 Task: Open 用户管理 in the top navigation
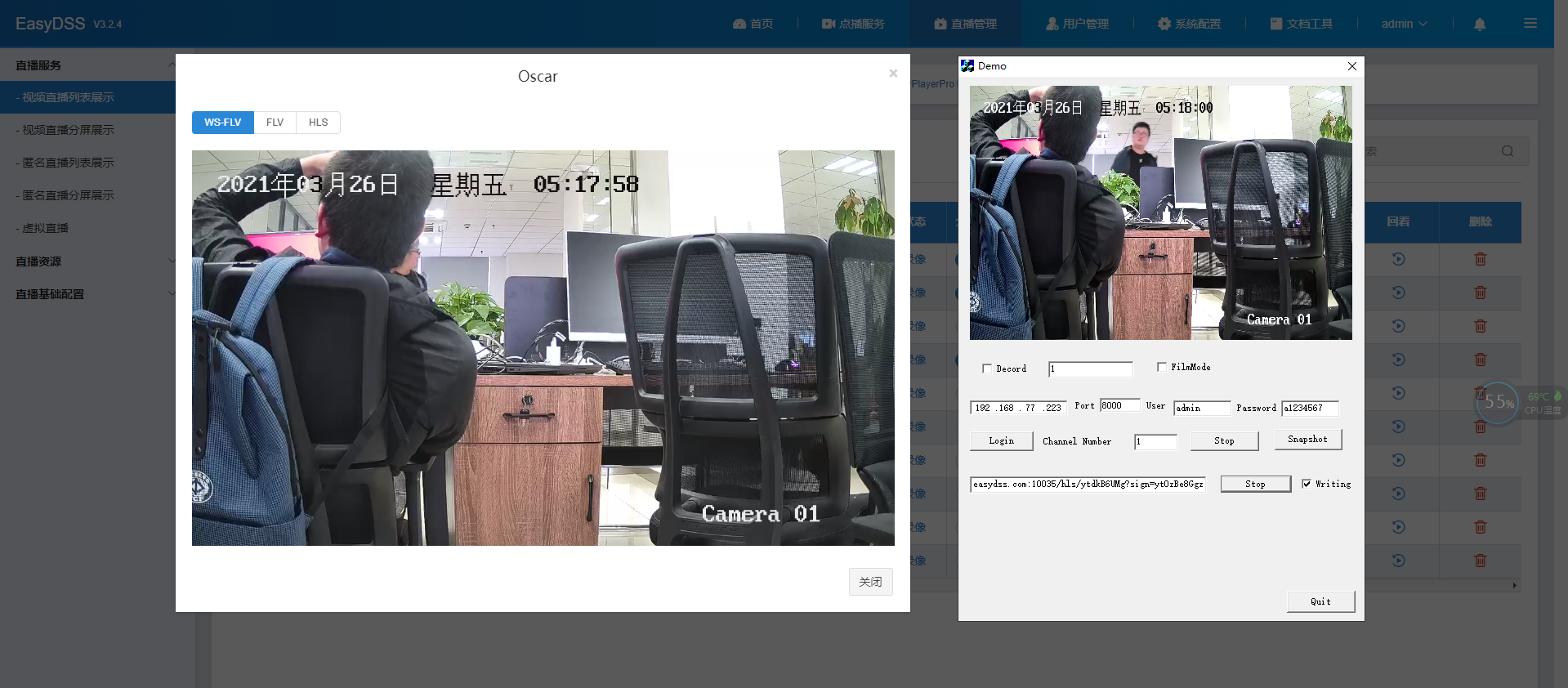[1077, 24]
